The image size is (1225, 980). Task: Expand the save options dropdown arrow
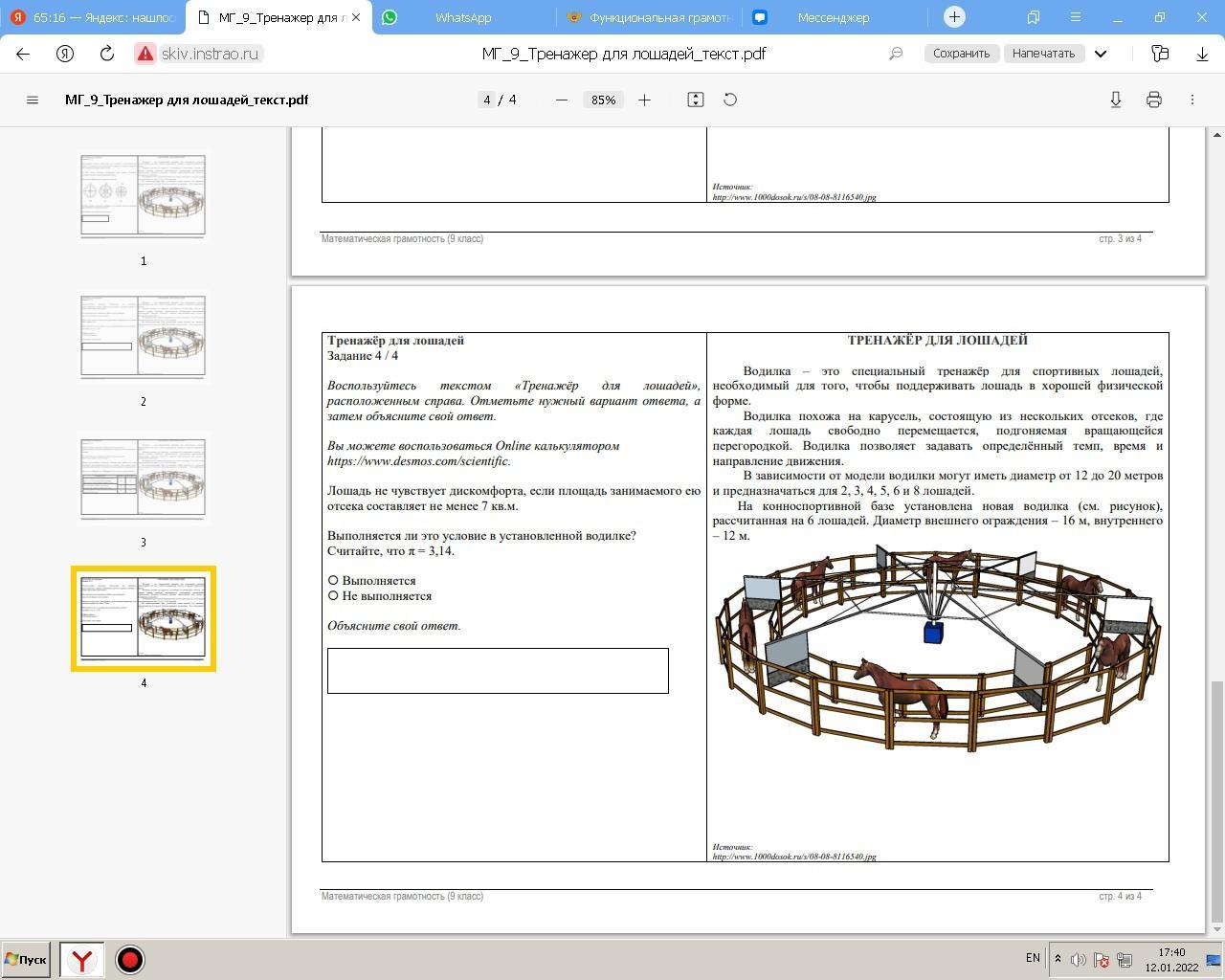1101,54
